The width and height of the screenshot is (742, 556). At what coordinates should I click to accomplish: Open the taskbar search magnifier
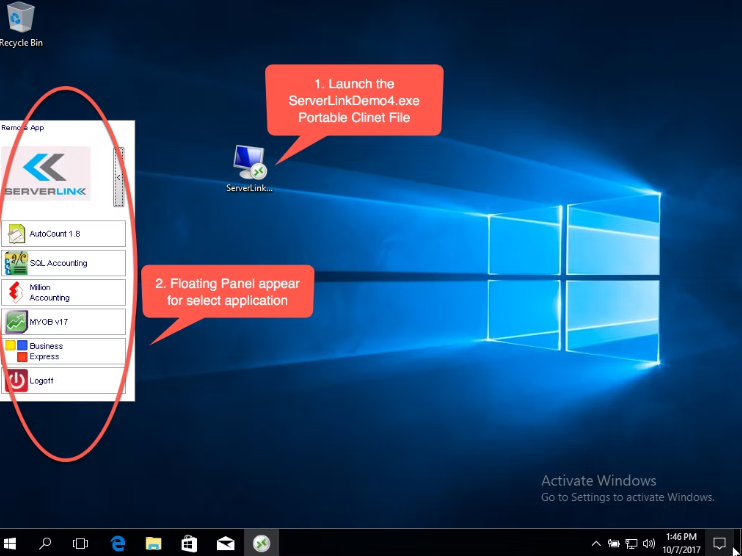(45, 543)
